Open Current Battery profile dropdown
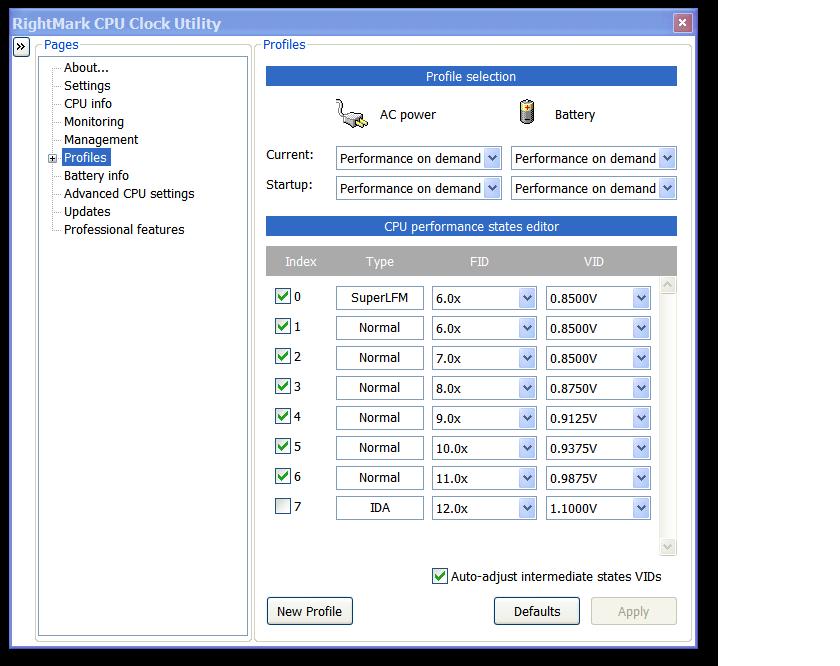840x666 pixels. coord(667,158)
